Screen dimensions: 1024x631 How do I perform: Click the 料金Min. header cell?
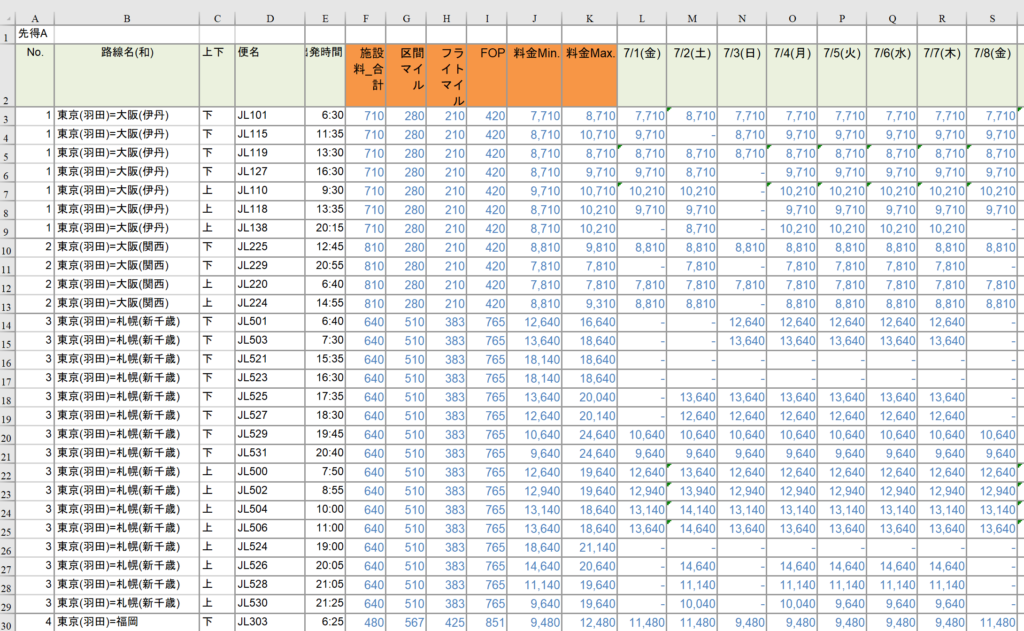(536, 52)
